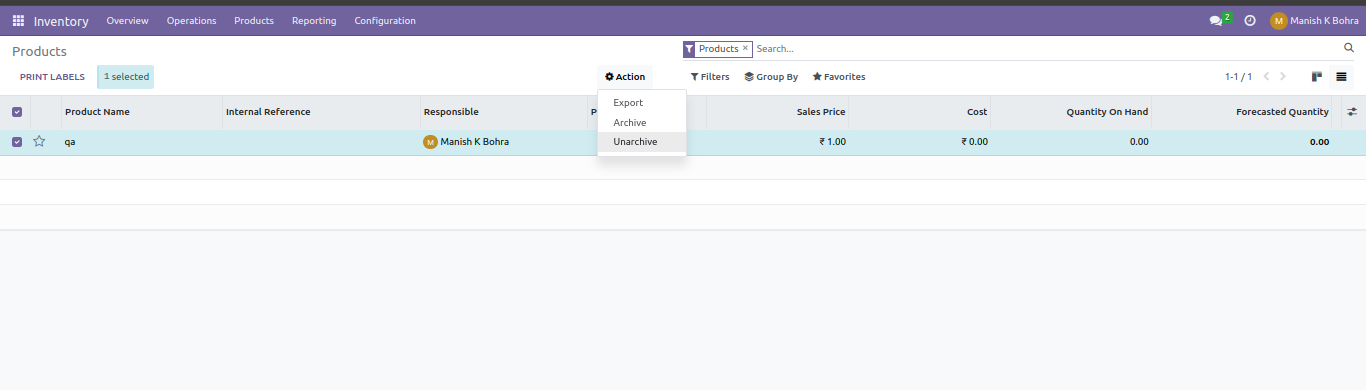The image size is (1366, 390).
Task: Sort by Quantity On Hand column header
Action: click(1107, 112)
